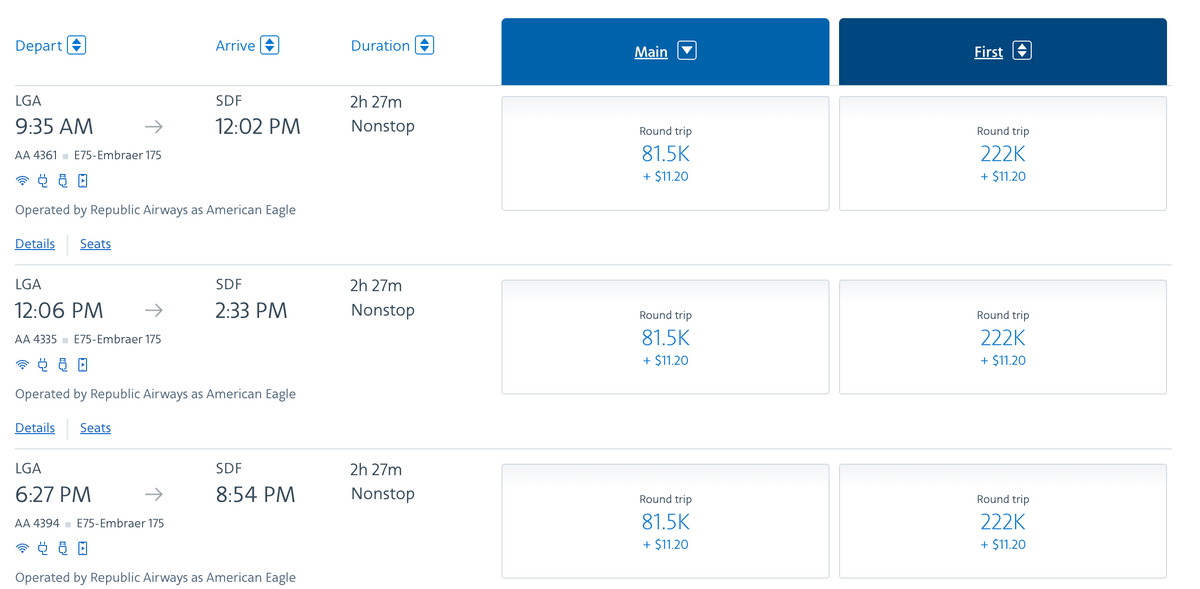Screen dimensions: 1200x589
Task: Click the Wi-Fi icon on flight AA 4394
Action: pos(22,548)
